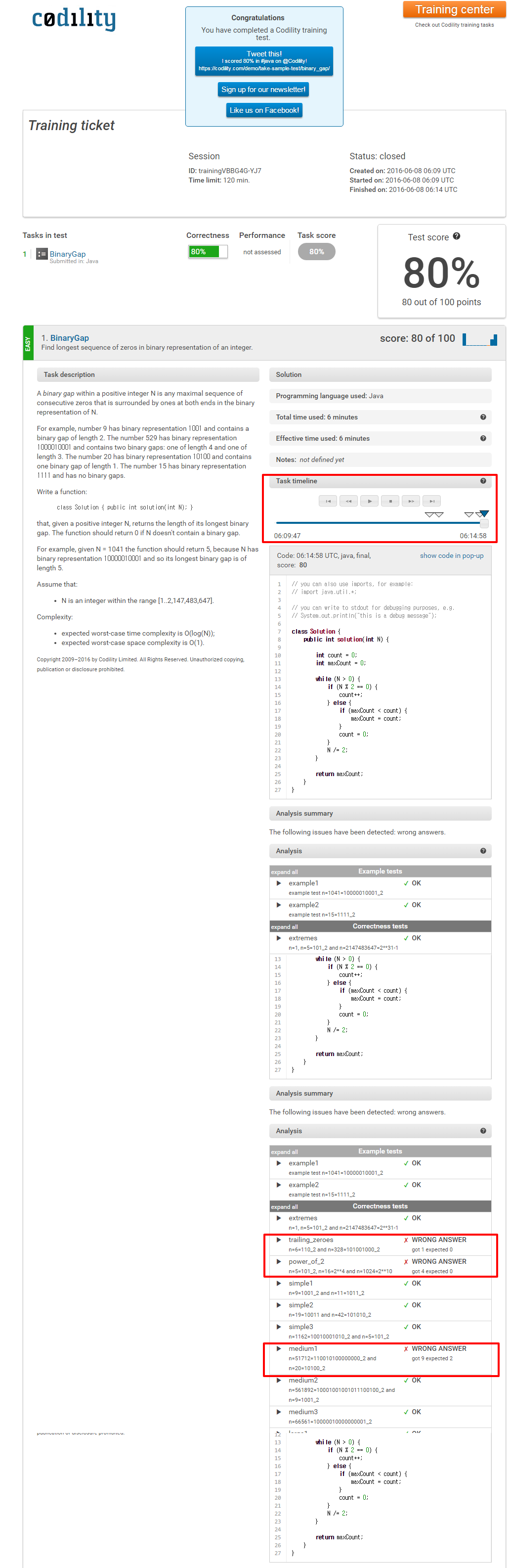Jump to timeline start button
The image size is (511, 1568).
coord(328,501)
